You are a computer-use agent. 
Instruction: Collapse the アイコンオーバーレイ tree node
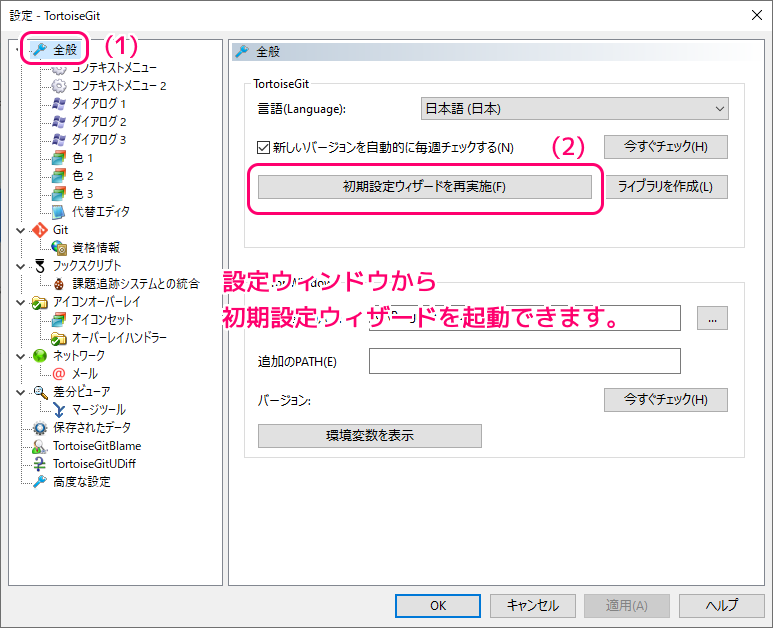pyautogui.click(x=21, y=302)
